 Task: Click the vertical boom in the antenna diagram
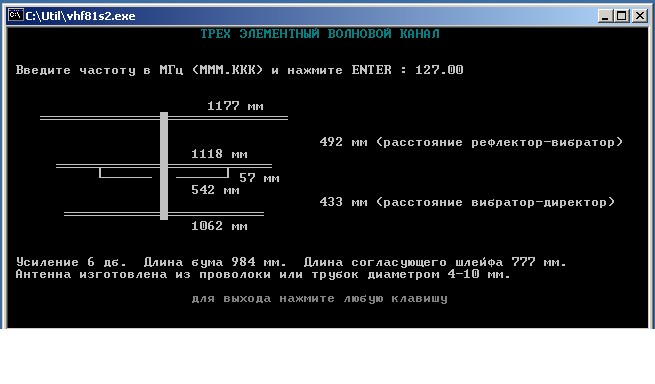click(x=164, y=165)
